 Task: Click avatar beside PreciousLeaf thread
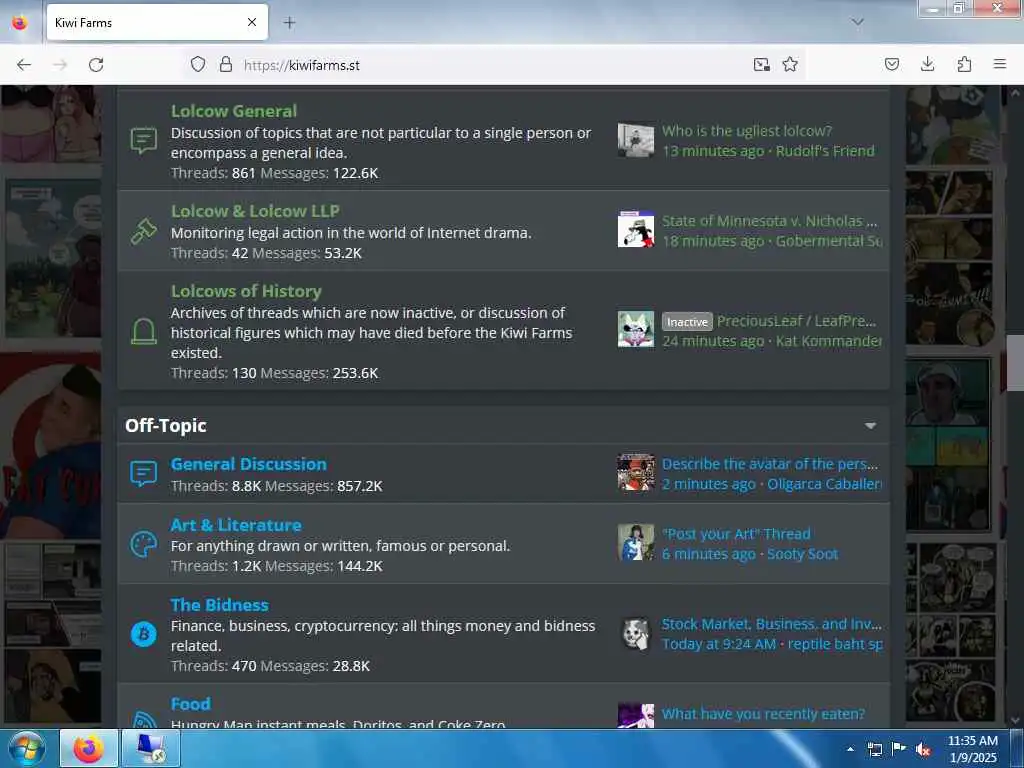pyautogui.click(x=635, y=329)
